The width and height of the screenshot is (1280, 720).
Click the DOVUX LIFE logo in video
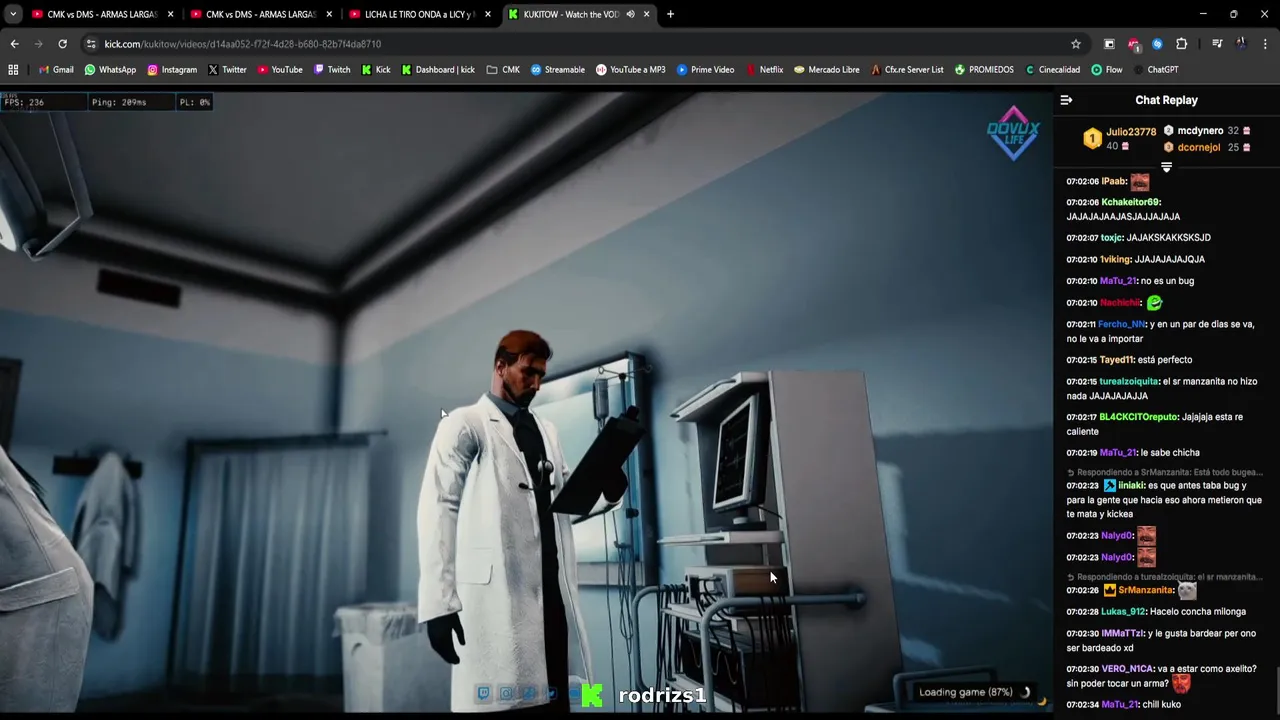(1013, 133)
